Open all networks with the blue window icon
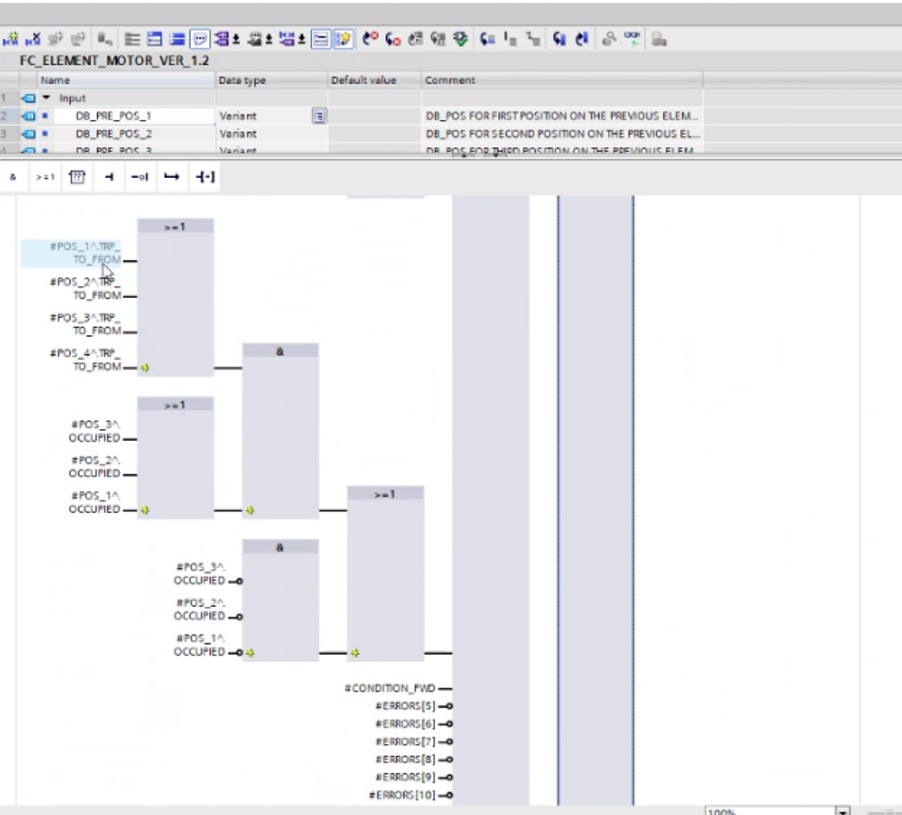The width and height of the screenshot is (902, 815). 154,39
